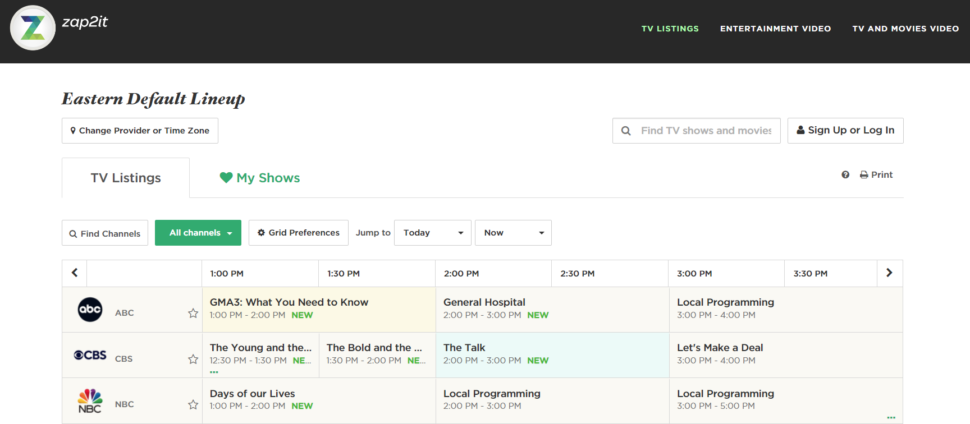970x424 pixels.
Task: Advance the grid with next arrow
Action: click(889, 273)
